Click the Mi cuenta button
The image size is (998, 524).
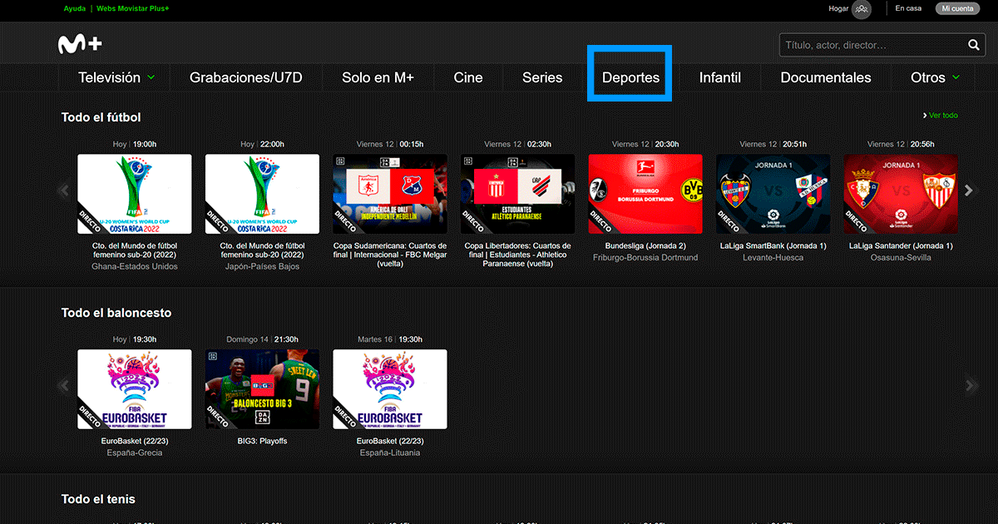point(957,9)
